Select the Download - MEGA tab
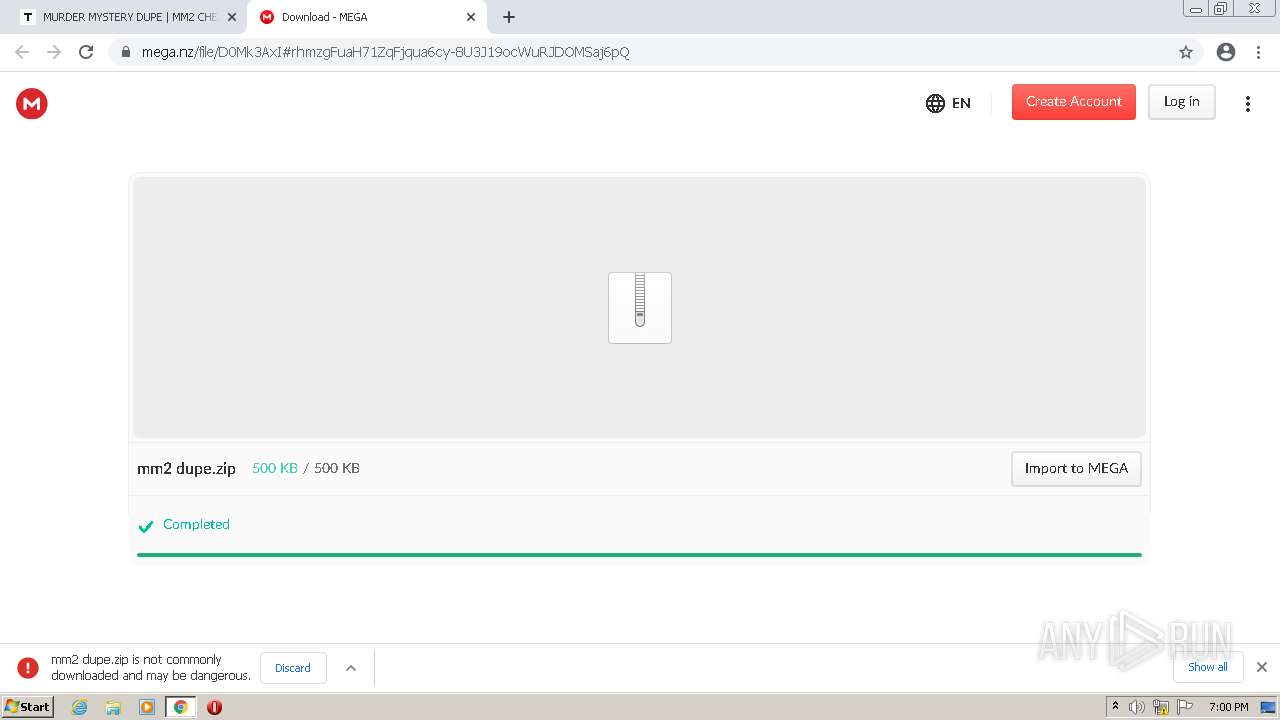Screen dimensions: 1280x720 (x=367, y=17)
